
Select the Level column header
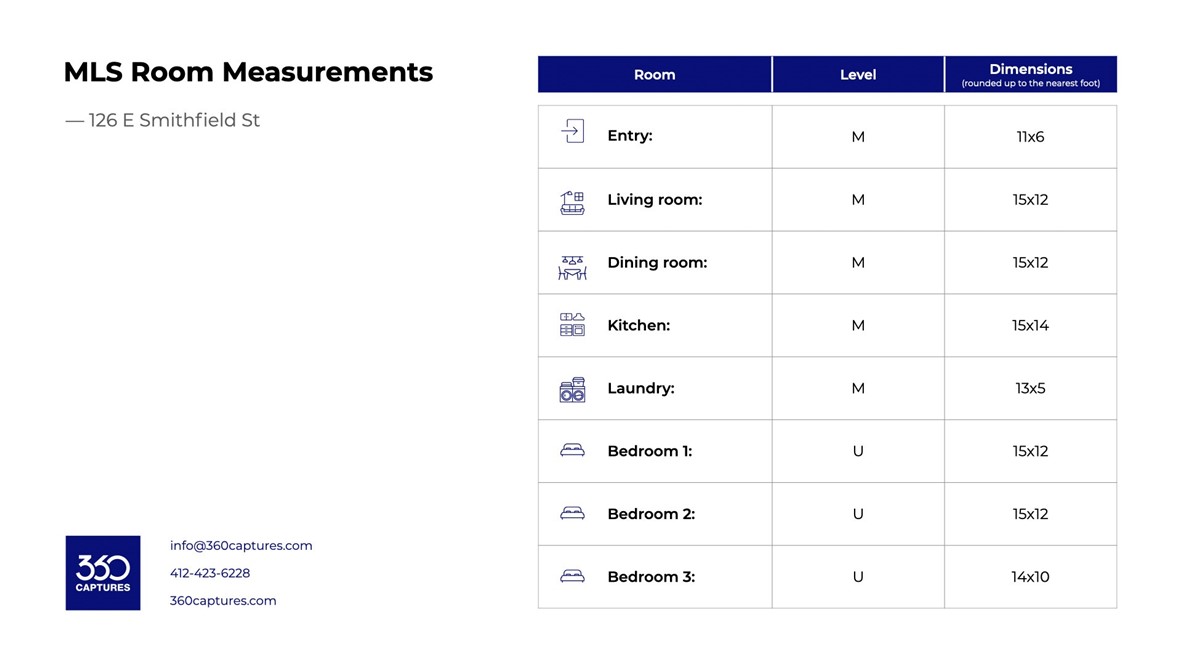858,75
